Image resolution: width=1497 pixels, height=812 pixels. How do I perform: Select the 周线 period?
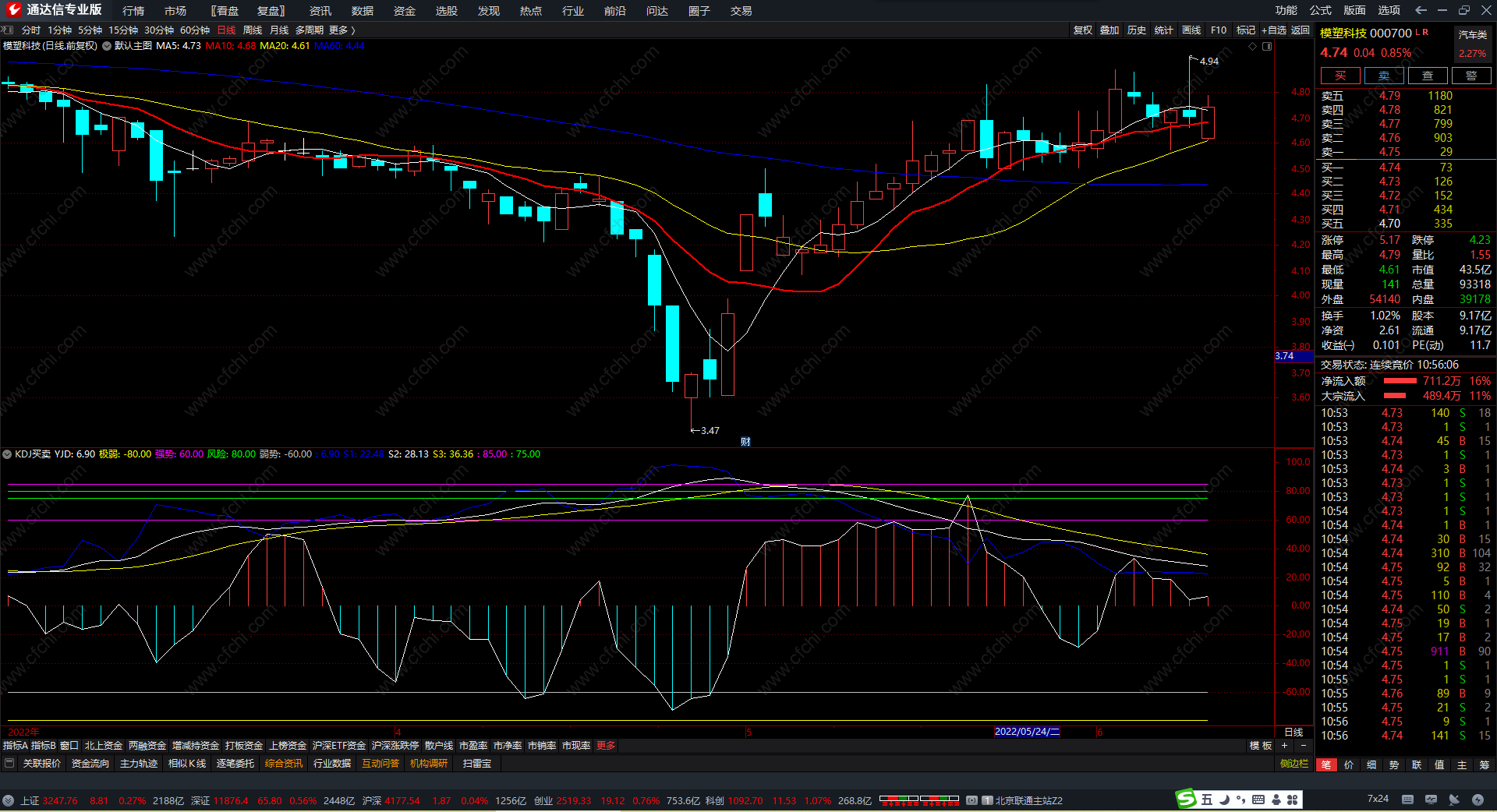click(253, 30)
